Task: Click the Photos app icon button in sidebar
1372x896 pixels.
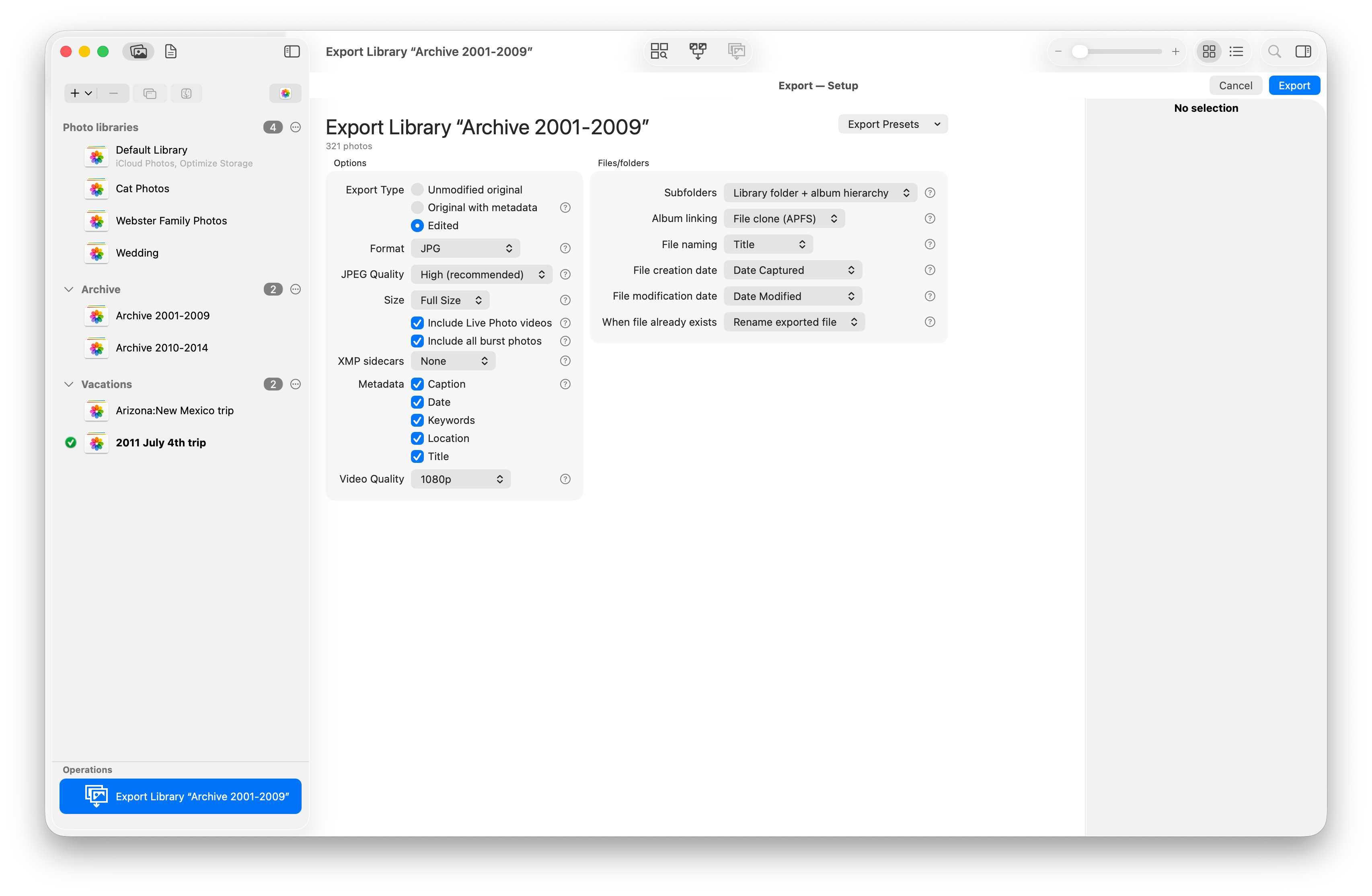Action: [x=285, y=93]
